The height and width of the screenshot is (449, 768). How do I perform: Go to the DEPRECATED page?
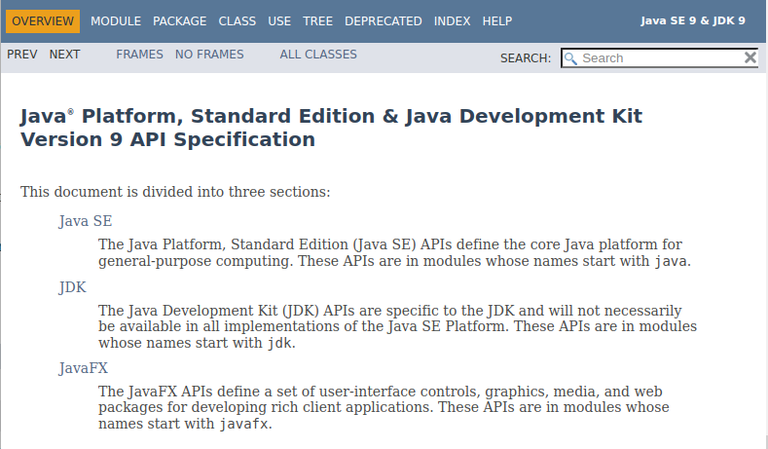pyautogui.click(x=383, y=22)
